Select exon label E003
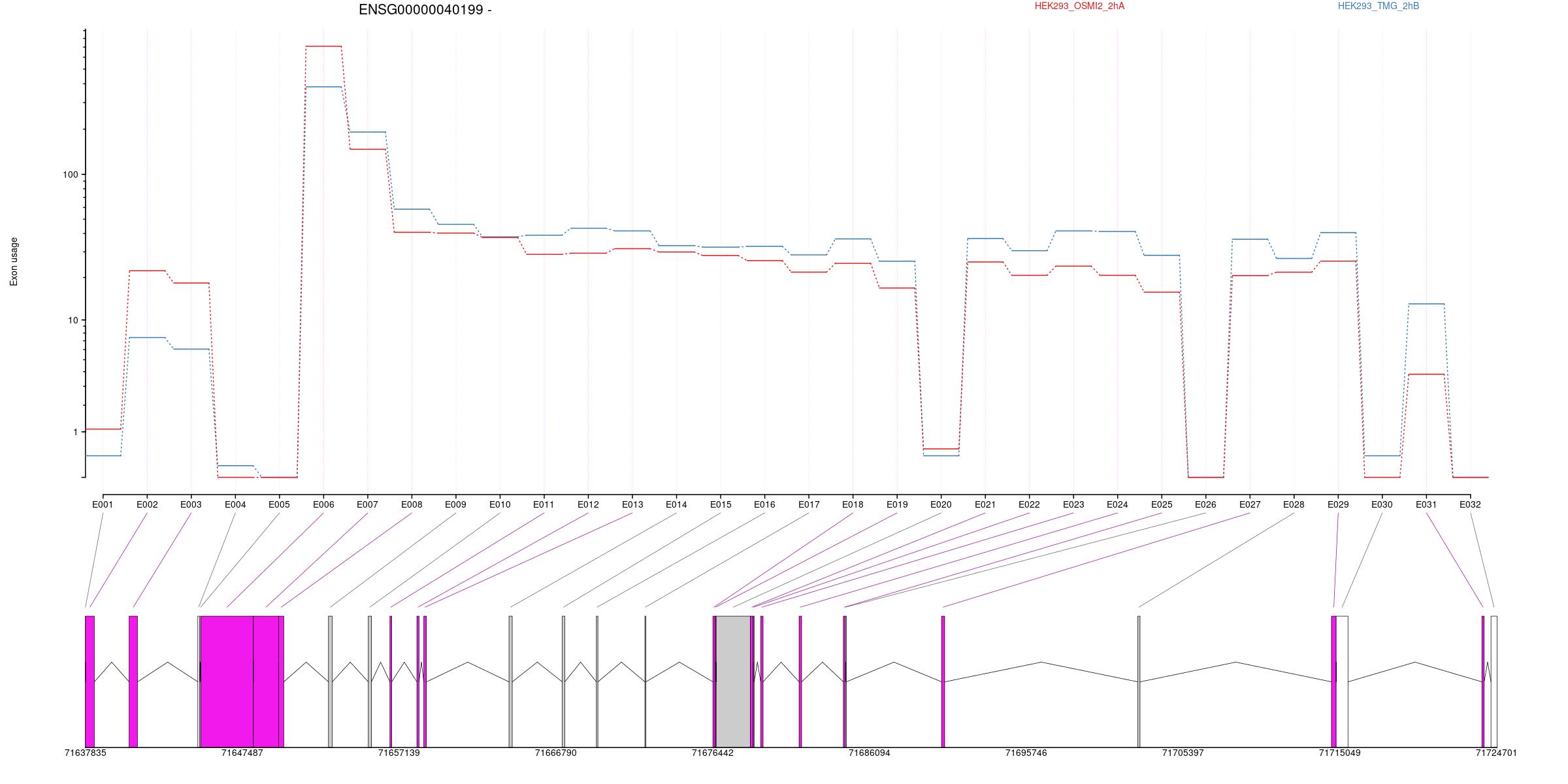Image resolution: width=1568 pixels, height=784 pixels. pyautogui.click(x=191, y=504)
